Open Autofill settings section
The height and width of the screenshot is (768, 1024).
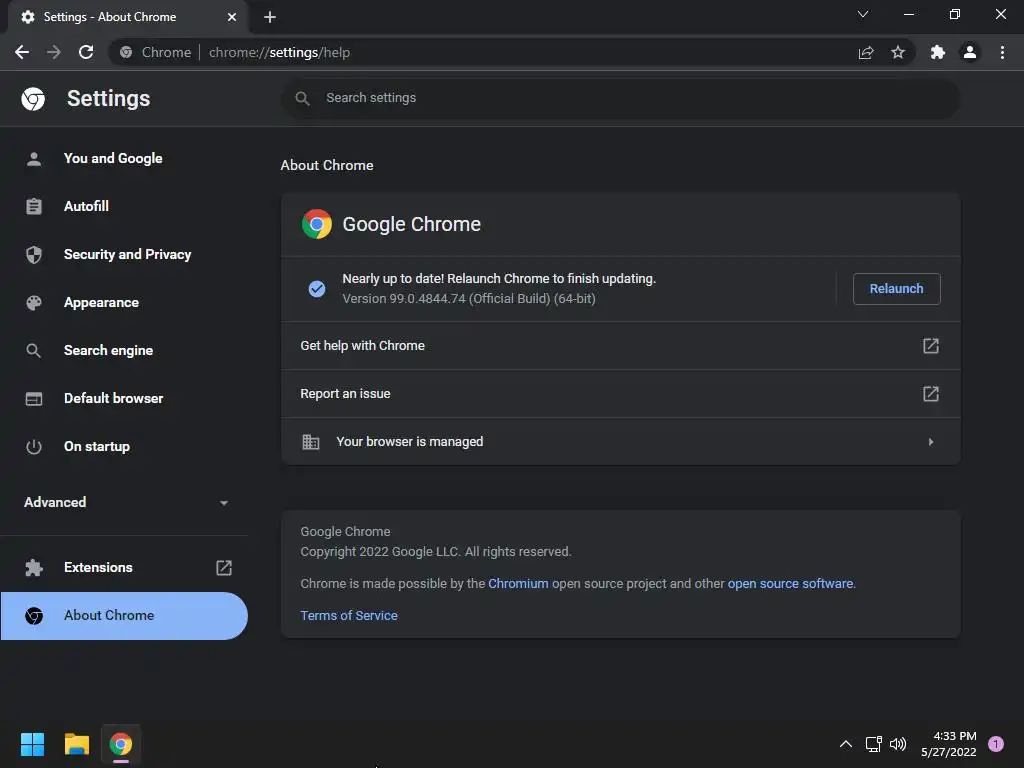[124, 206]
